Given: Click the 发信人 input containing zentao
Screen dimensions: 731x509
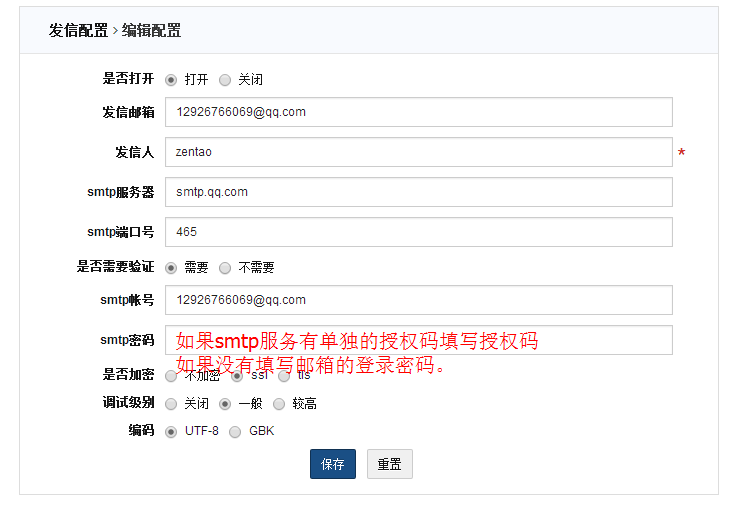Looking at the screenshot, I should tap(418, 152).
